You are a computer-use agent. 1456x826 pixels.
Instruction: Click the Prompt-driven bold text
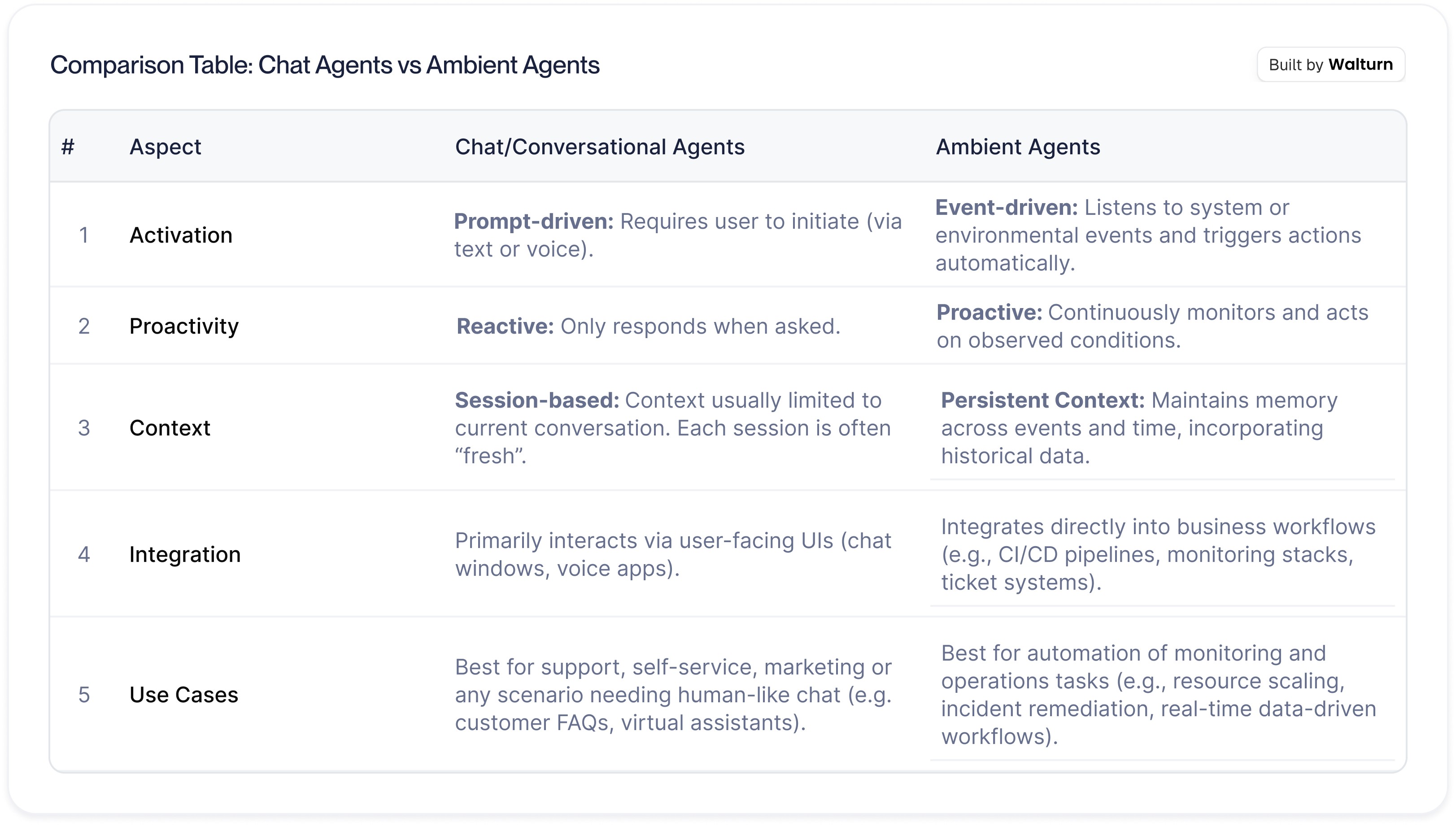(533, 221)
